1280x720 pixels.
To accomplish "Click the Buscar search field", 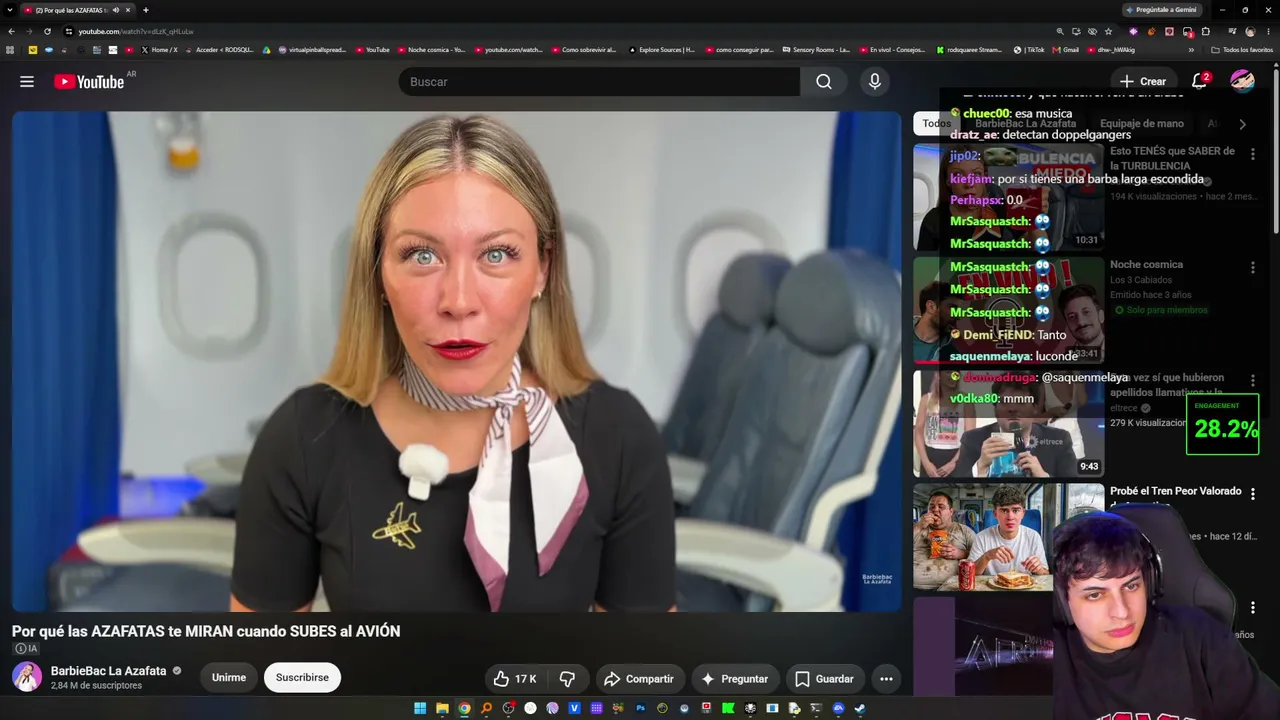I will pyautogui.click(x=599, y=82).
